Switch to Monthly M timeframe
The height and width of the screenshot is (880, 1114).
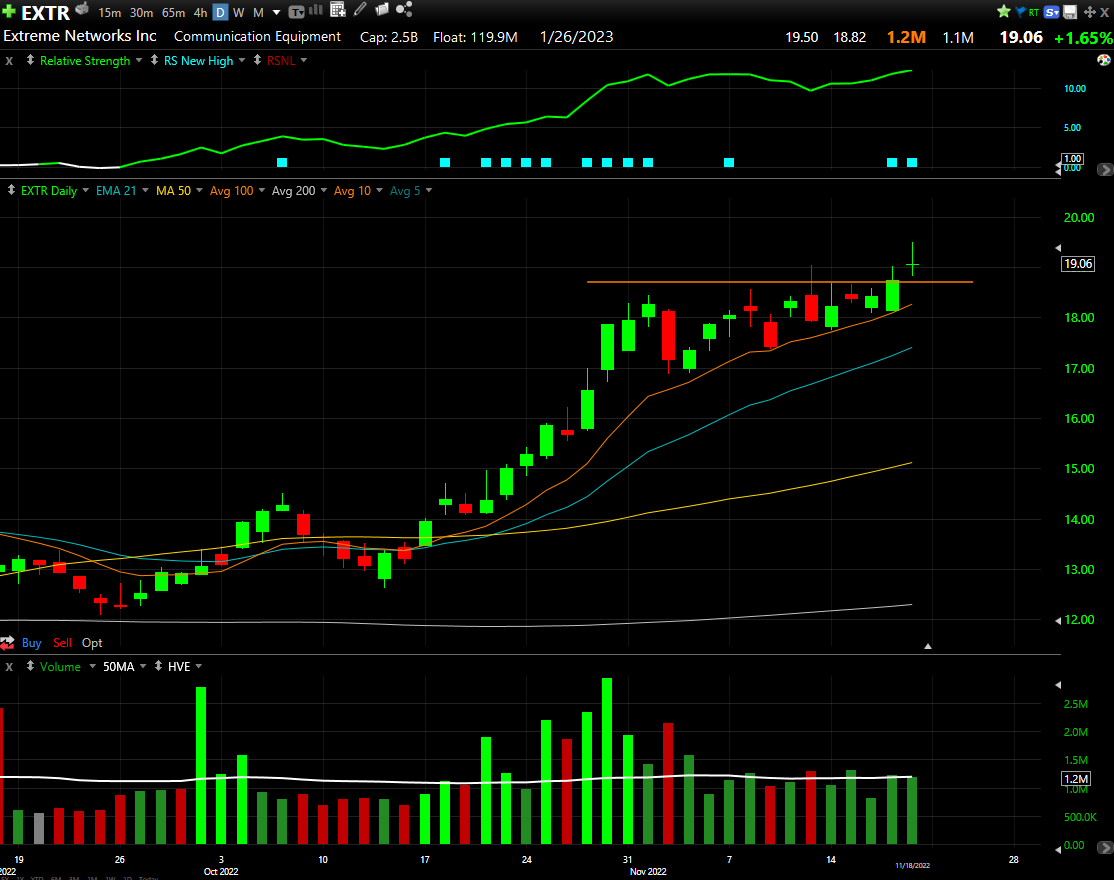(258, 13)
